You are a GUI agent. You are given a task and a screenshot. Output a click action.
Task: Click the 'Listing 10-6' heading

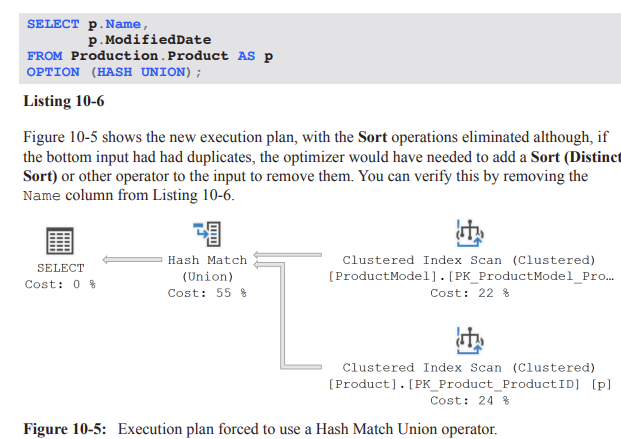[63, 102]
